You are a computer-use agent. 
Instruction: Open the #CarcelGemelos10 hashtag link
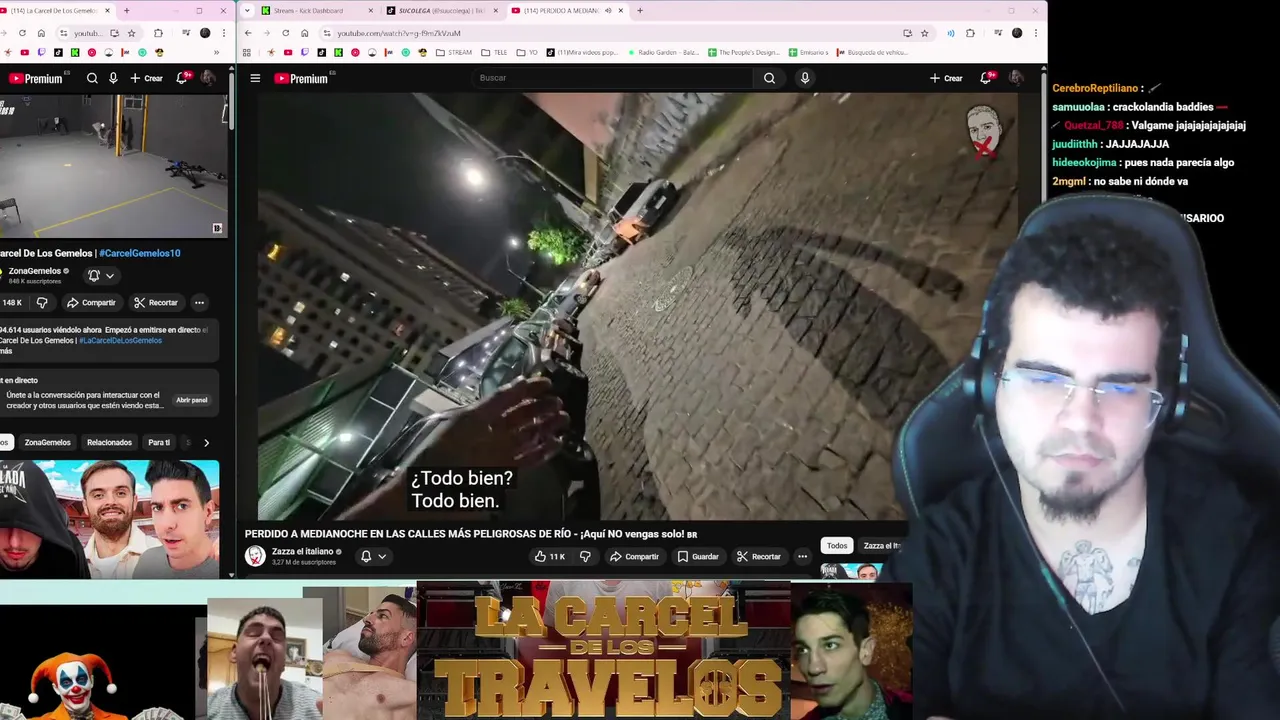pos(140,253)
